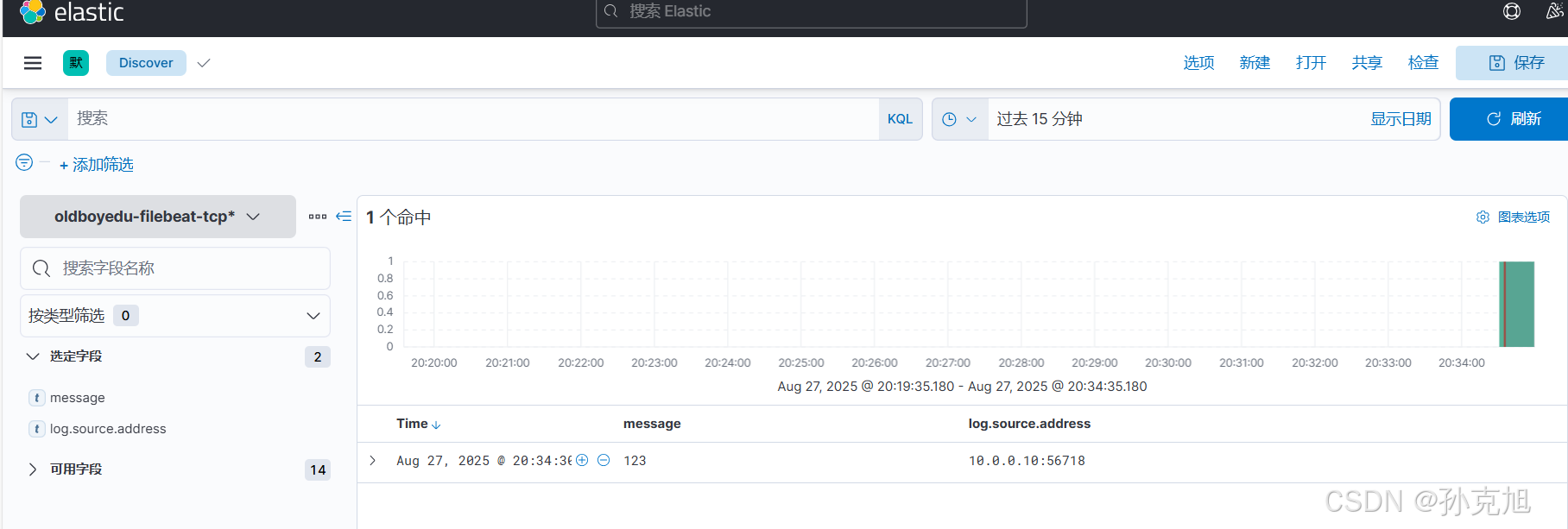Click the 1 个命中 hit count

pos(398,217)
